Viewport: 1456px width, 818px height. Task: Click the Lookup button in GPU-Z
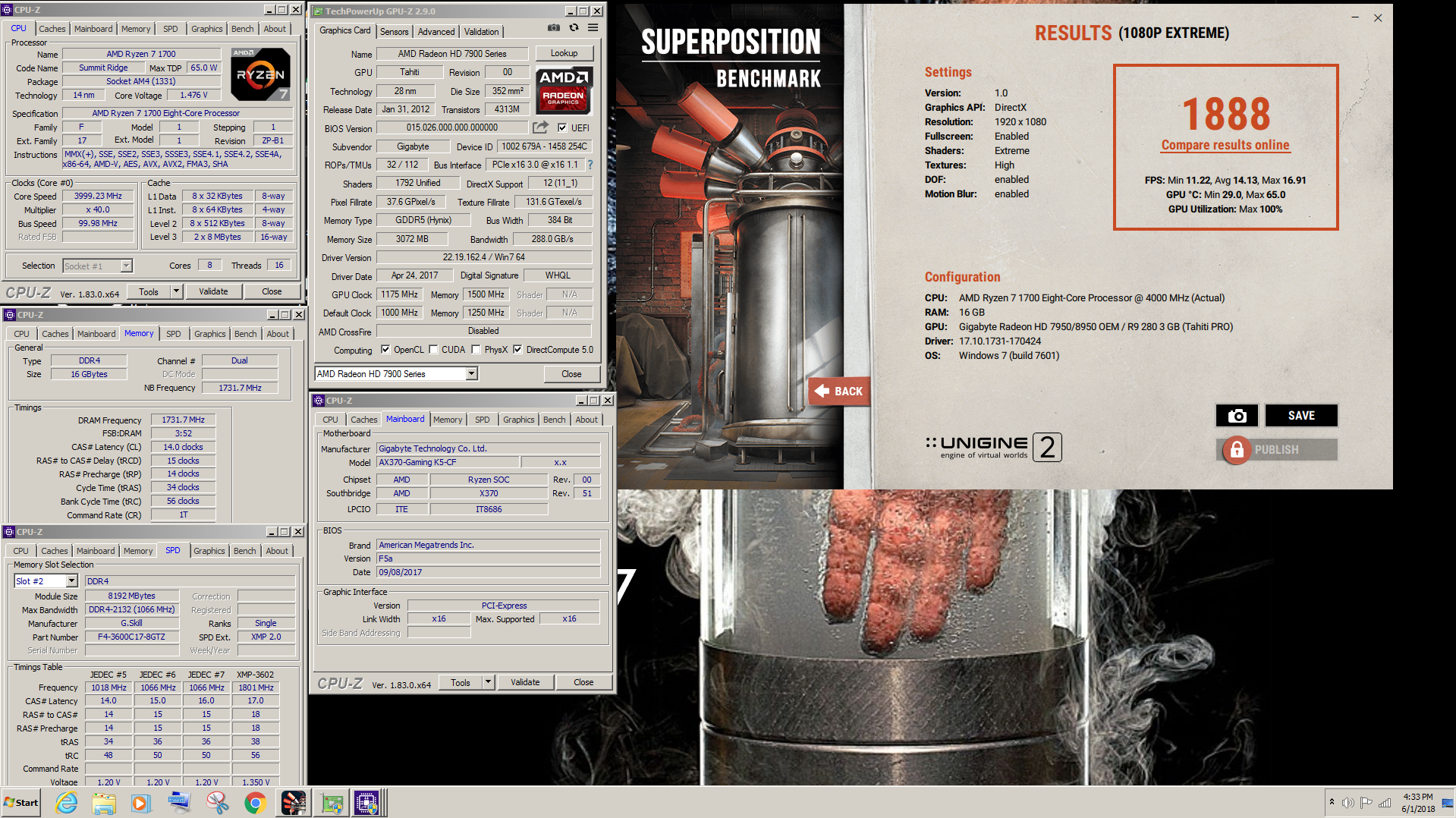pyautogui.click(x=564, y=53)
